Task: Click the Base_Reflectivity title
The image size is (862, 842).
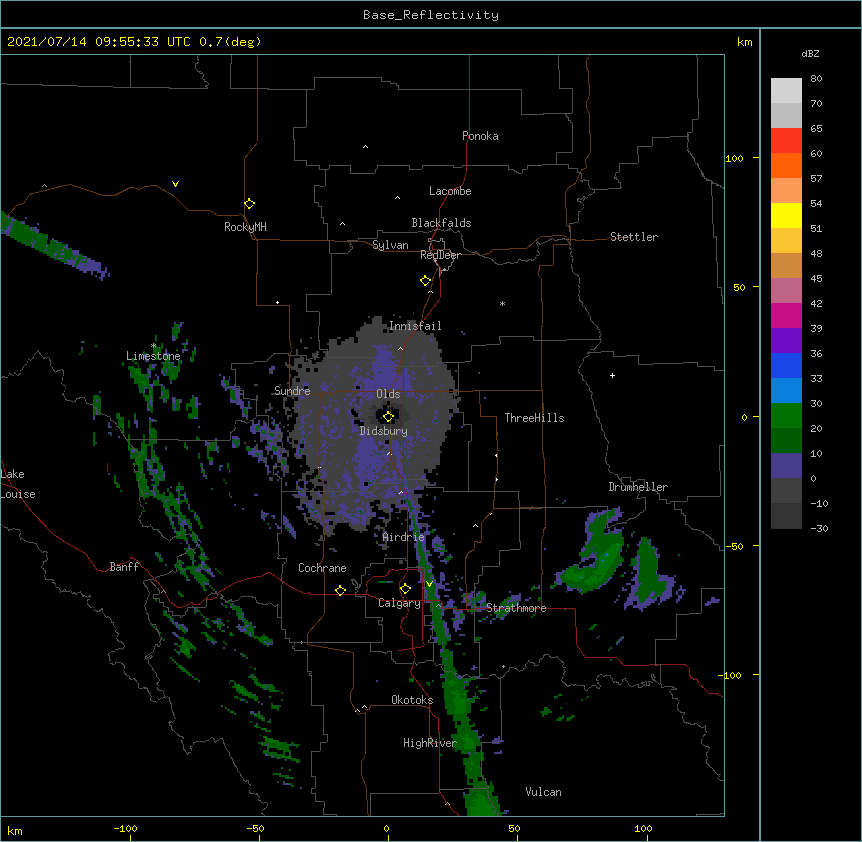Action: [x=431, y=15]
